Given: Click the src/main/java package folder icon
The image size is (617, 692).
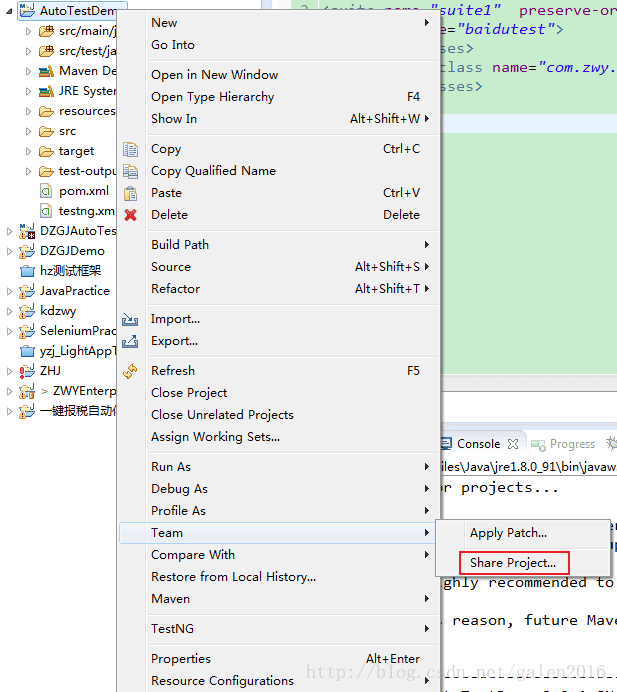Looking at the screenshot, I should [x=46, y=31].
